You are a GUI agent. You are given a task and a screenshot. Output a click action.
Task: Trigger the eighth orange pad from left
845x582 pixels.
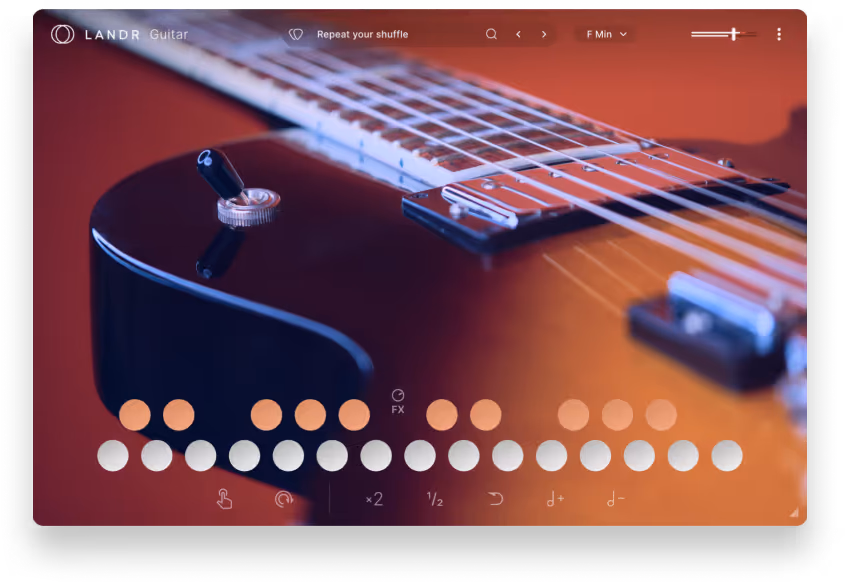pos(573,415)
